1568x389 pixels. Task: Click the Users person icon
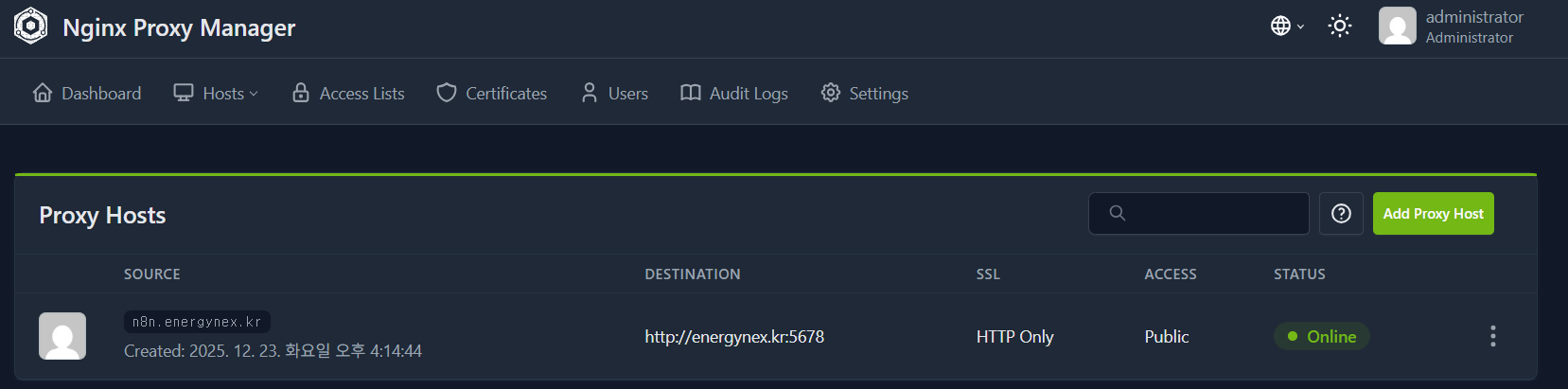click(x=590, y=93)
